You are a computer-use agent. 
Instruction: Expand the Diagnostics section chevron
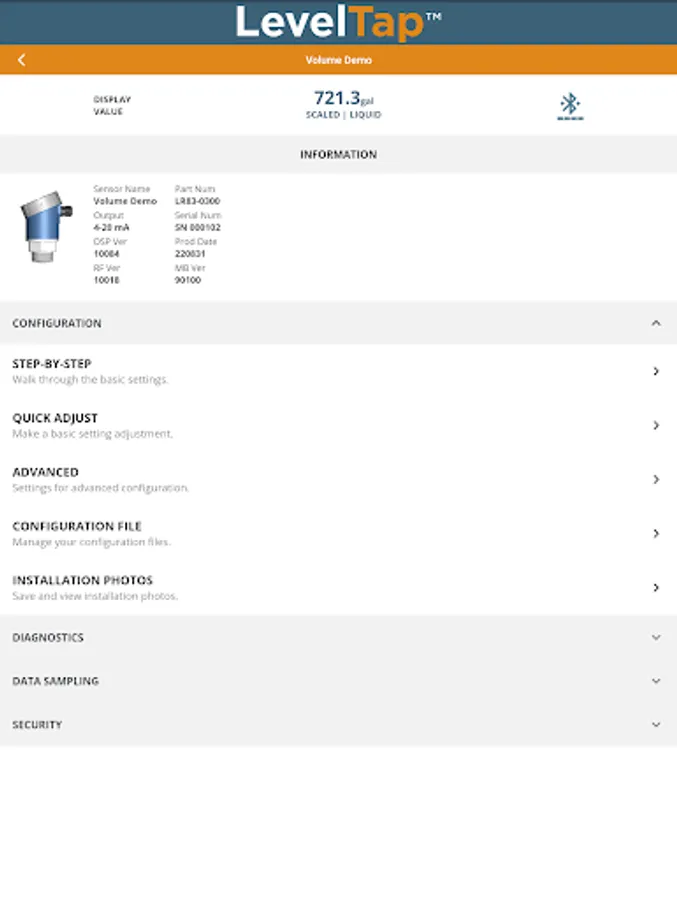click(x=656, y=638)
